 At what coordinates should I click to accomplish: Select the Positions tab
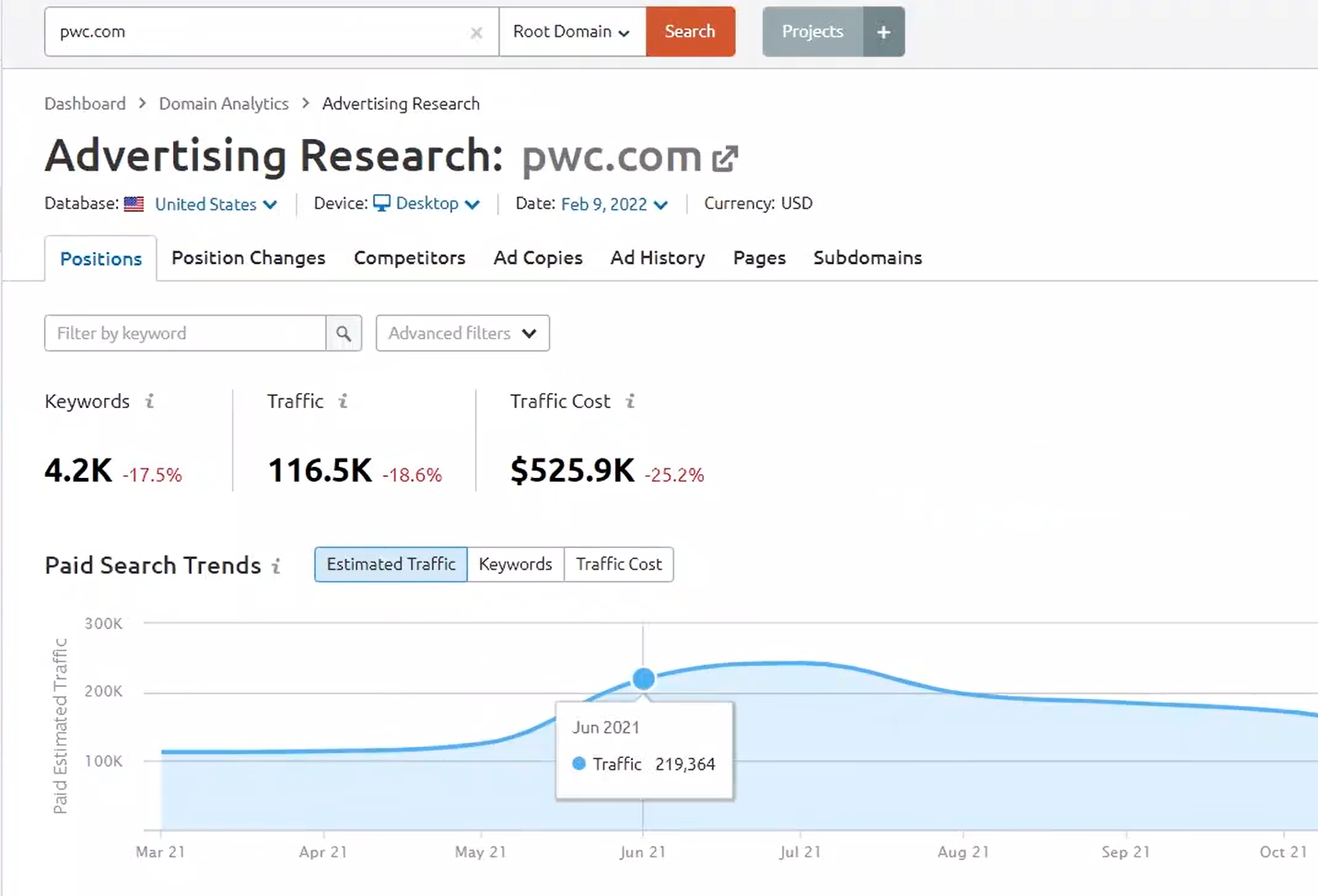[x=100, y=259]
